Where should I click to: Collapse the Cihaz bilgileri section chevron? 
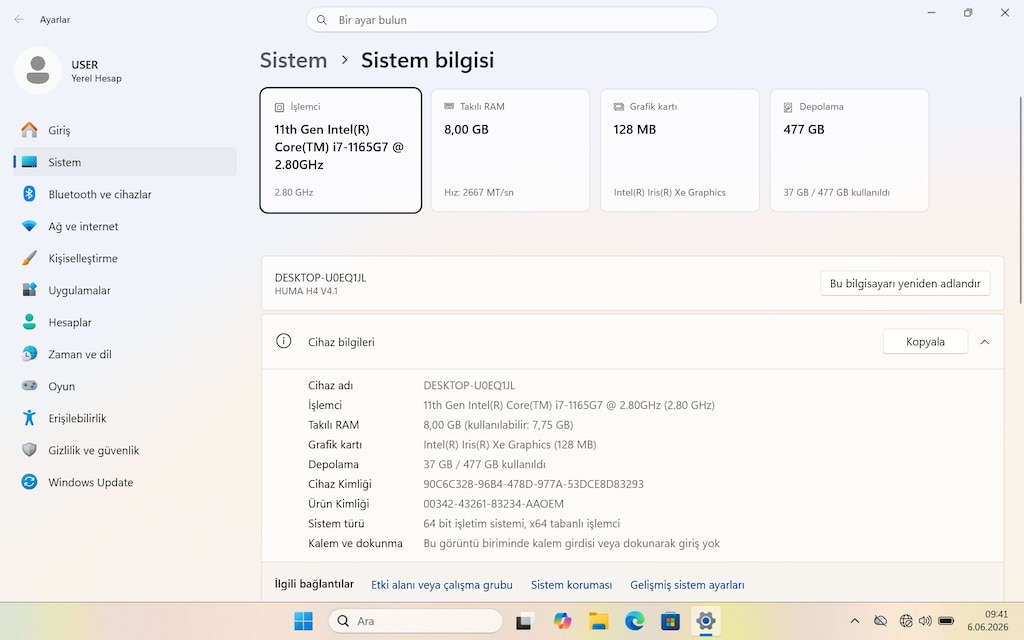(985, 342)
